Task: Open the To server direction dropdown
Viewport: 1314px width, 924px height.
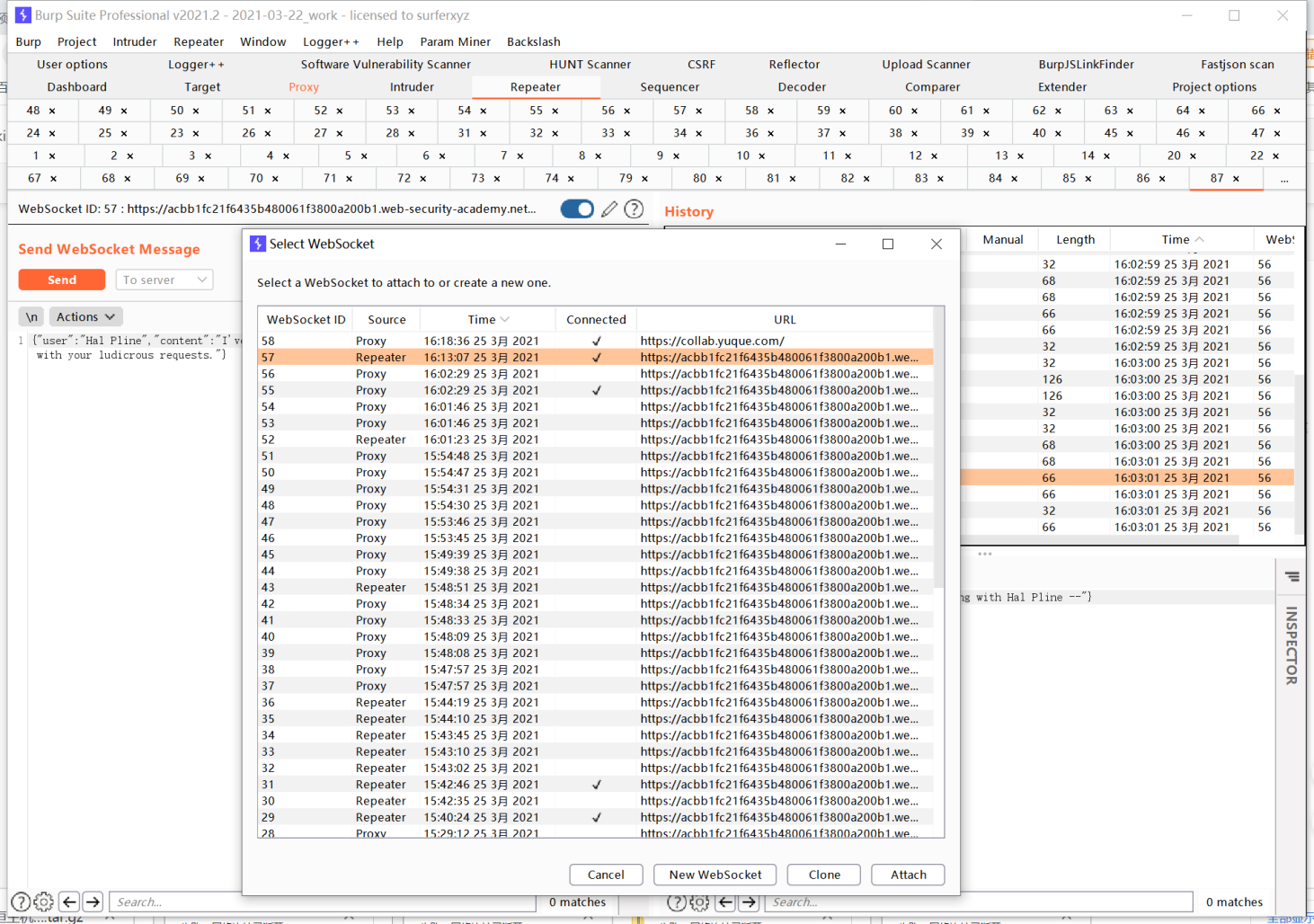Action: (x=164, y=280)
